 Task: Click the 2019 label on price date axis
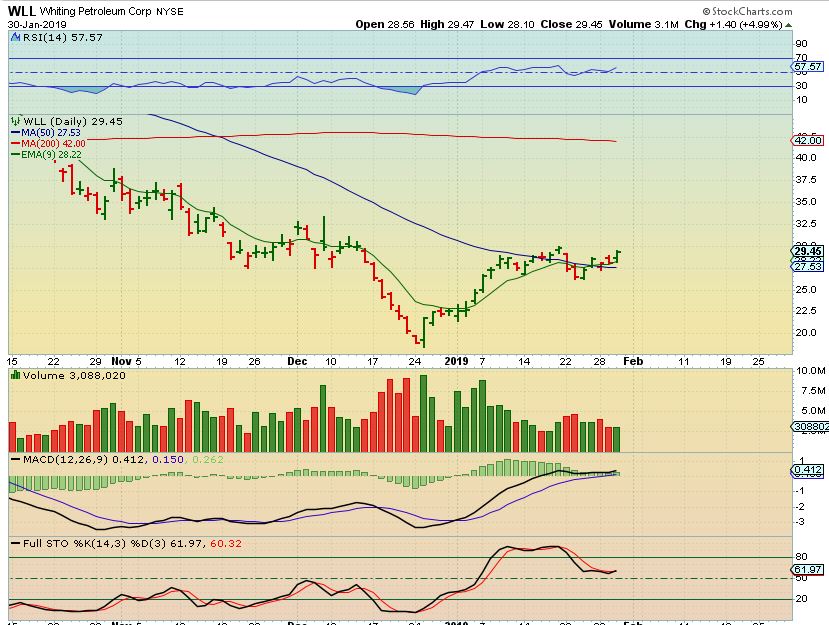[x=456, y=361]
